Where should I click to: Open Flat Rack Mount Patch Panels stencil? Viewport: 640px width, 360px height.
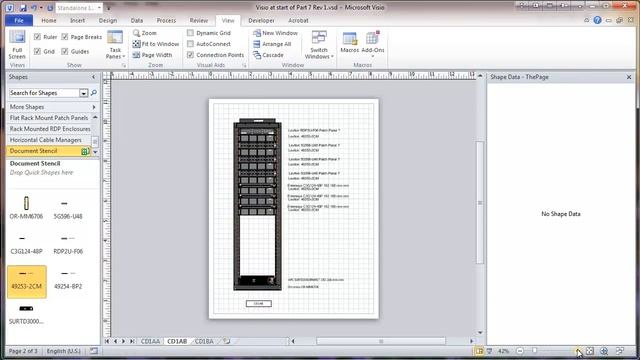coord(49,118)
